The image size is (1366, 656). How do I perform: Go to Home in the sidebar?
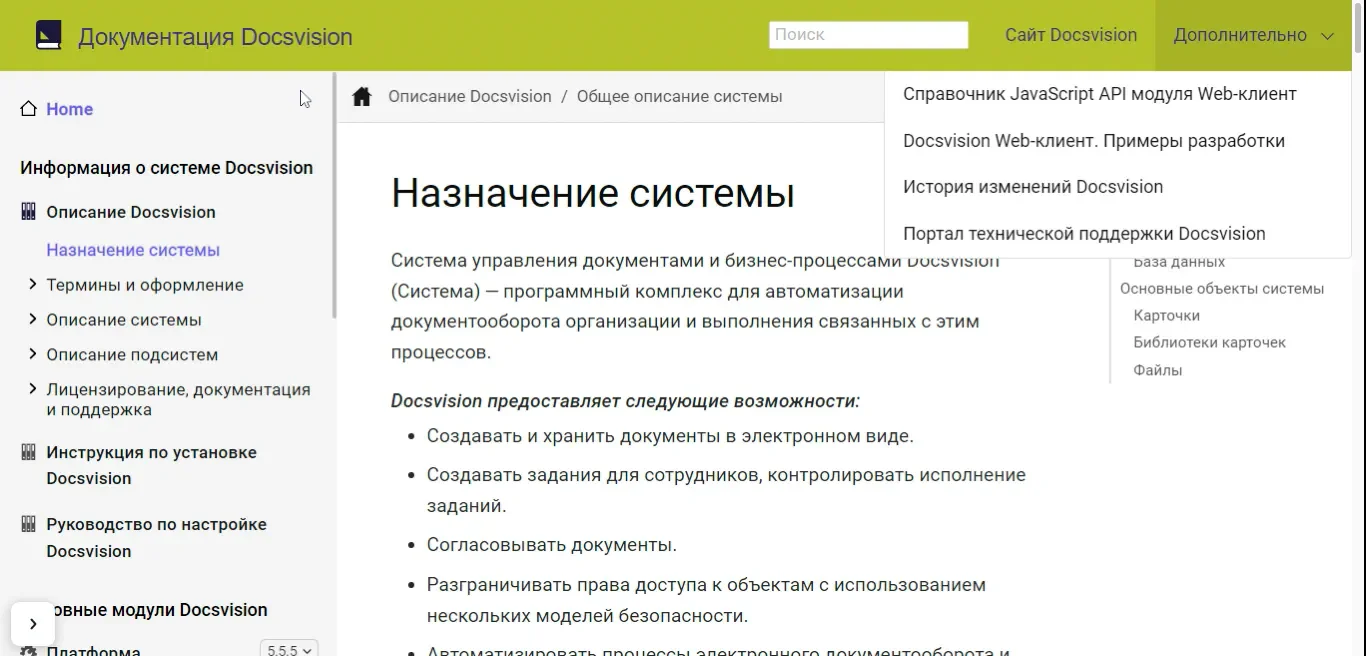coord(69,109)
